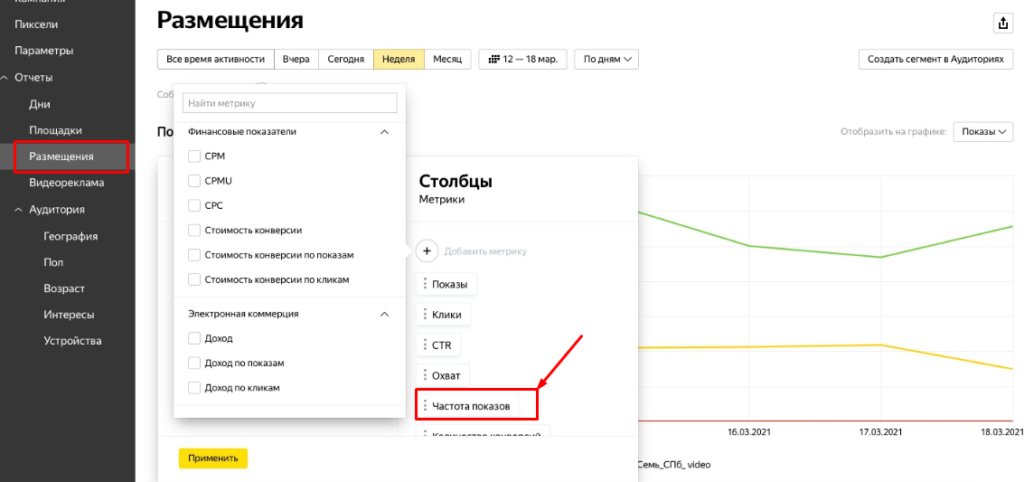Select the Показы metric chip
Image resolution: width=1024 pixels, height=482 pixels.
tap(446, 285)
